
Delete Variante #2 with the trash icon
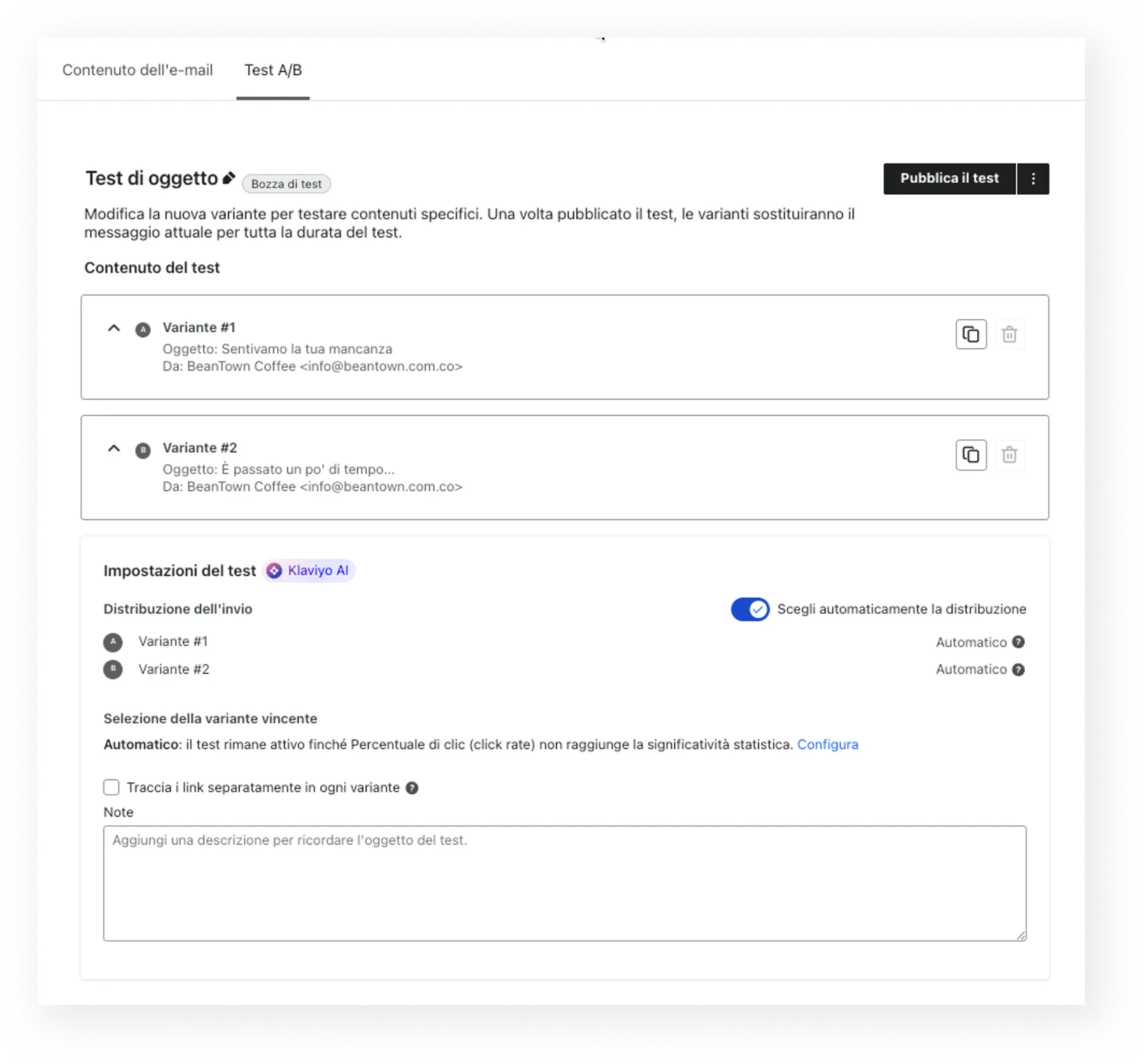coord(1010,454)
